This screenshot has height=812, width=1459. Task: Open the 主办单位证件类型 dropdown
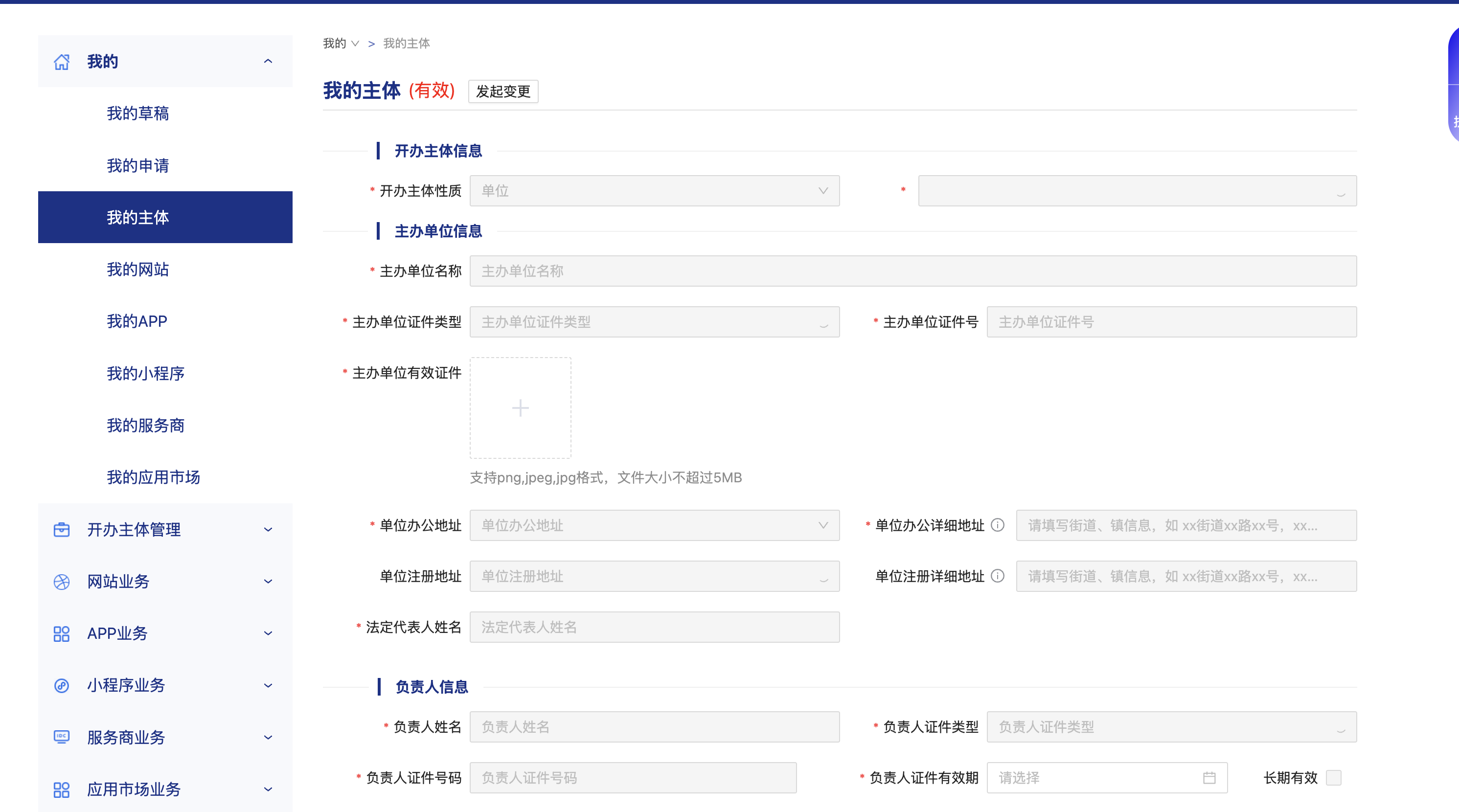[654, 322]
